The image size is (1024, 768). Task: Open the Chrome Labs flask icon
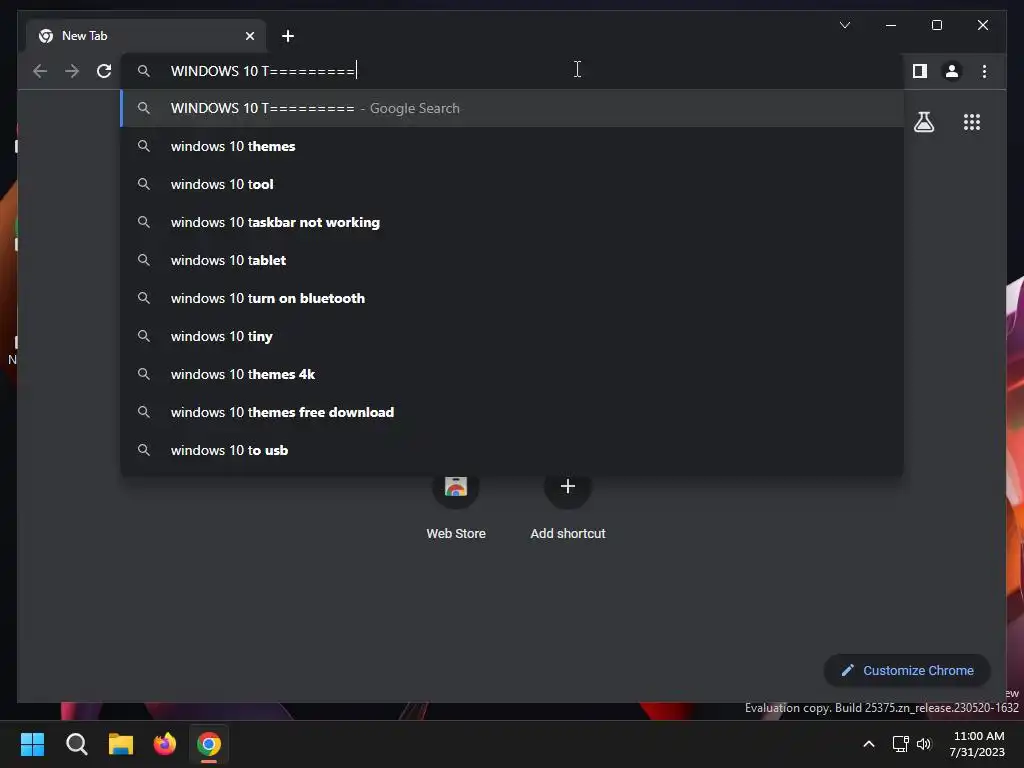(923, 122)
